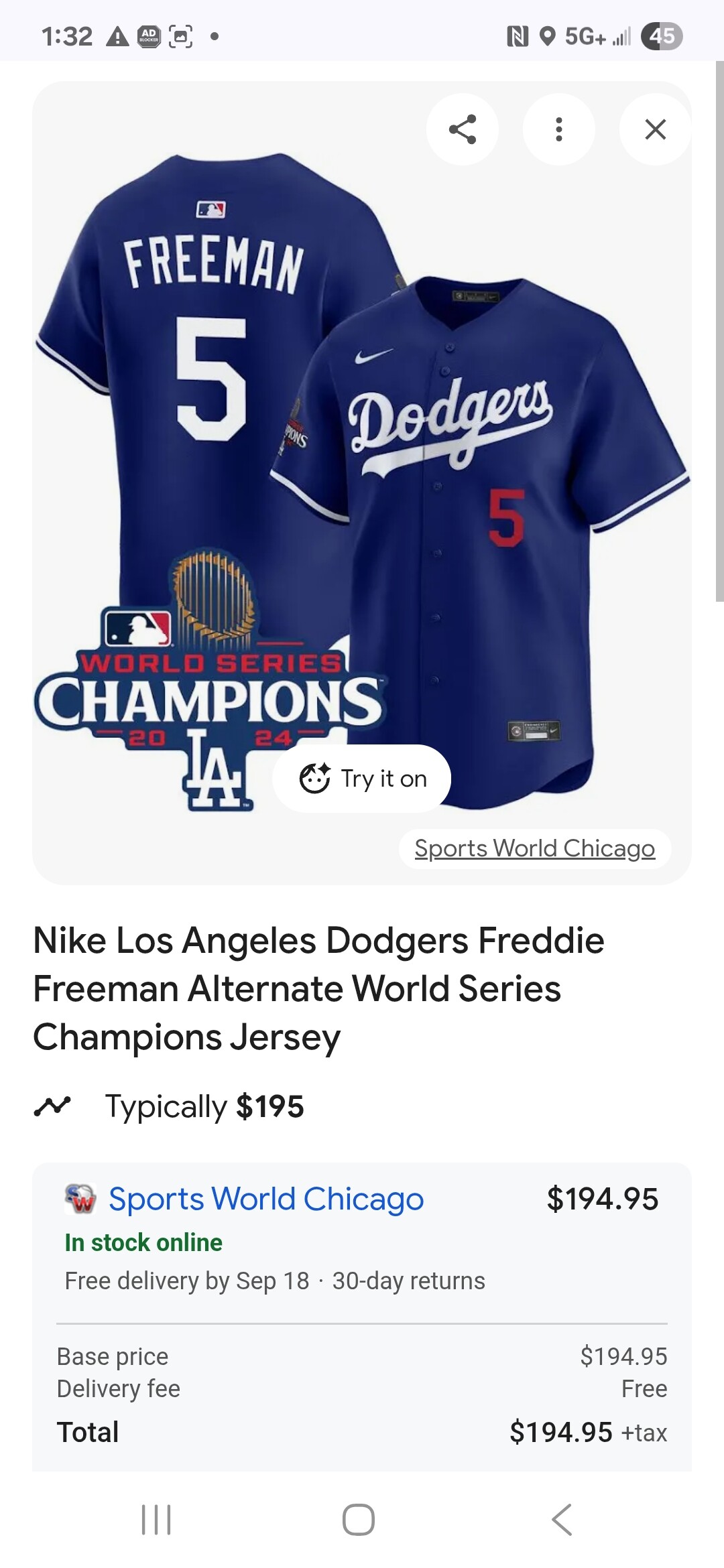The image size is (724, 1568).
Task: Tap the $194.95 seller price
Action: click(602, 1199)
